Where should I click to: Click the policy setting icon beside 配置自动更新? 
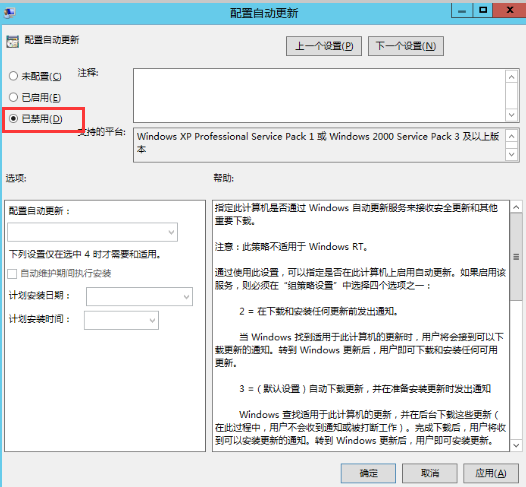pos(12,42)
